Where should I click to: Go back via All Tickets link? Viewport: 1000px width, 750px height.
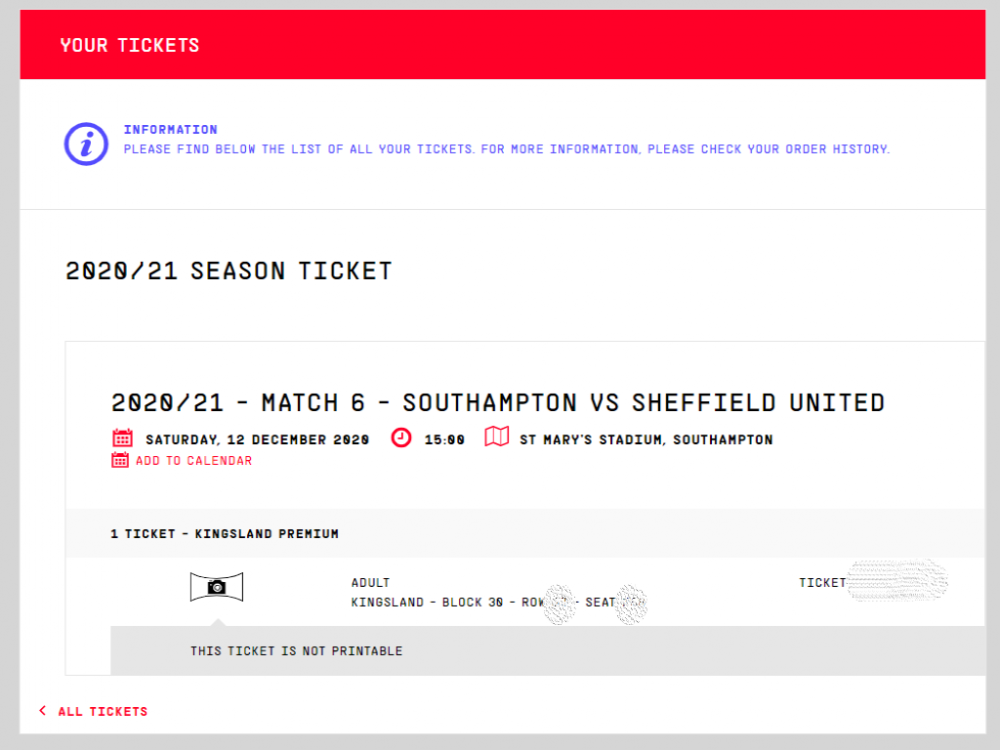(x=102, y=712)
